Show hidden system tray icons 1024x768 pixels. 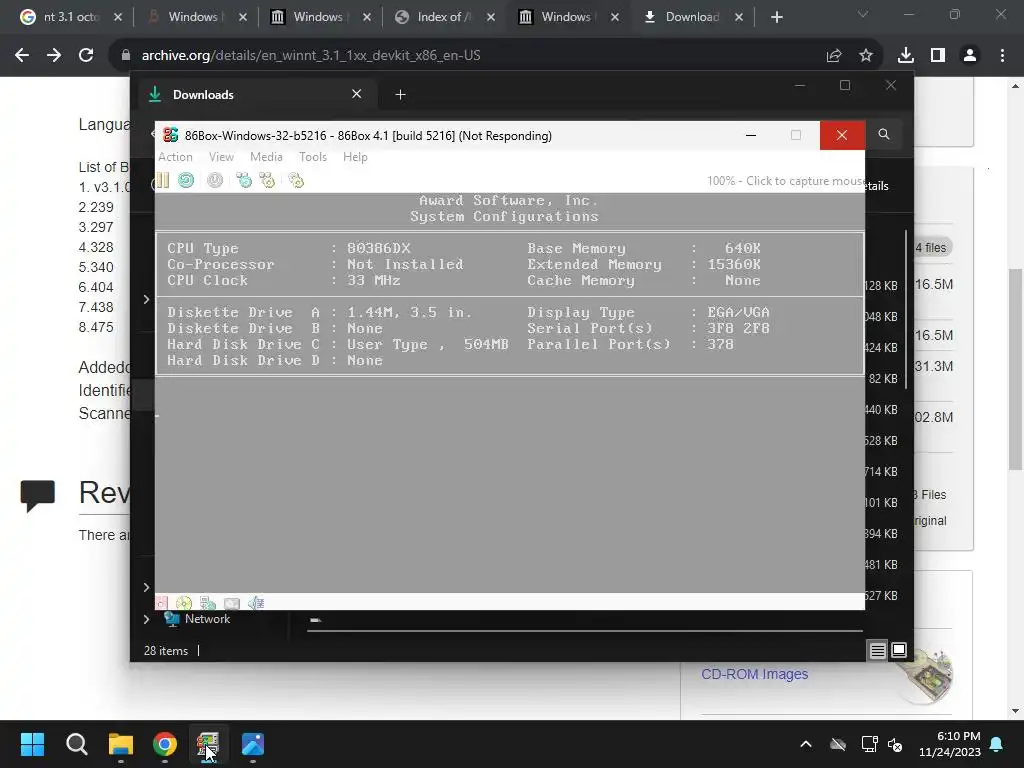coord(806,744)
